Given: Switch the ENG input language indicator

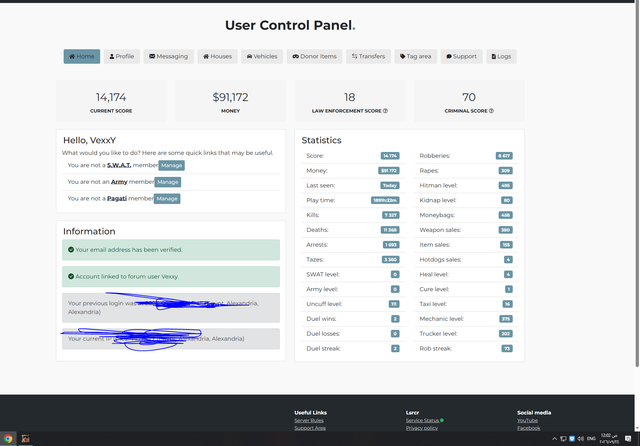Looking at the screenshot, I should click(x=591, y=439).
